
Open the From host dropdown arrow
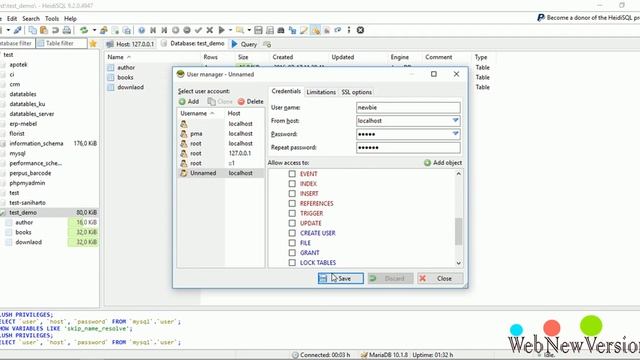tap(456, 121)
